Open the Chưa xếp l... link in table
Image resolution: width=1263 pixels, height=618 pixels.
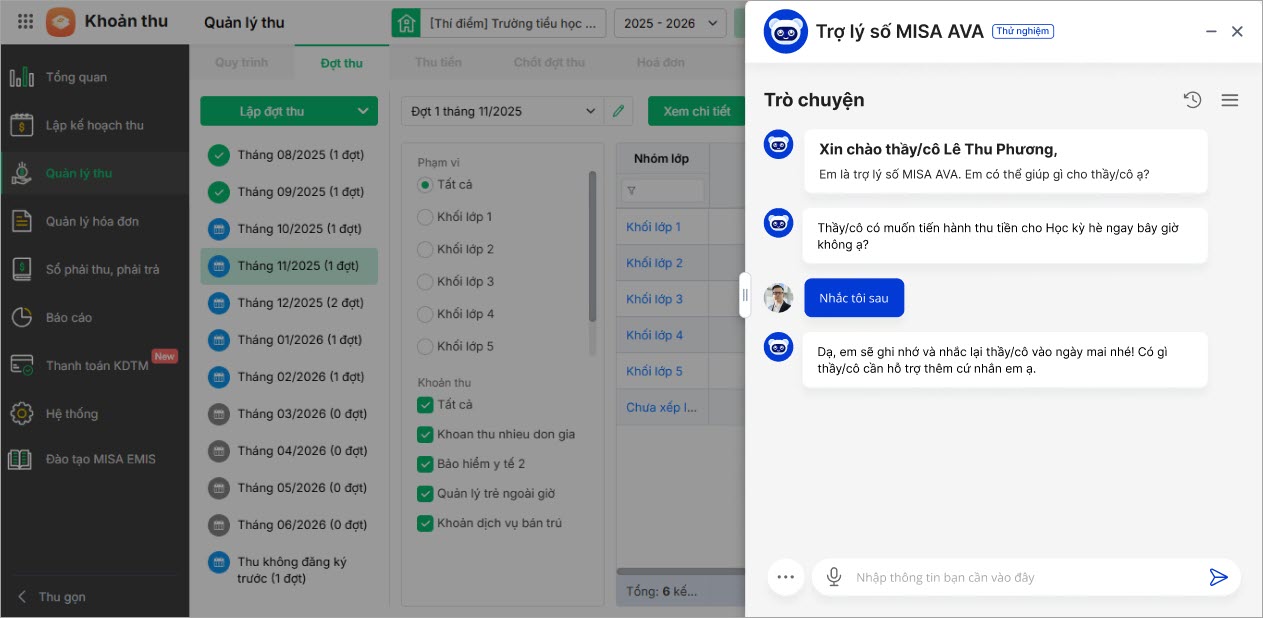(x=661, y=407)
